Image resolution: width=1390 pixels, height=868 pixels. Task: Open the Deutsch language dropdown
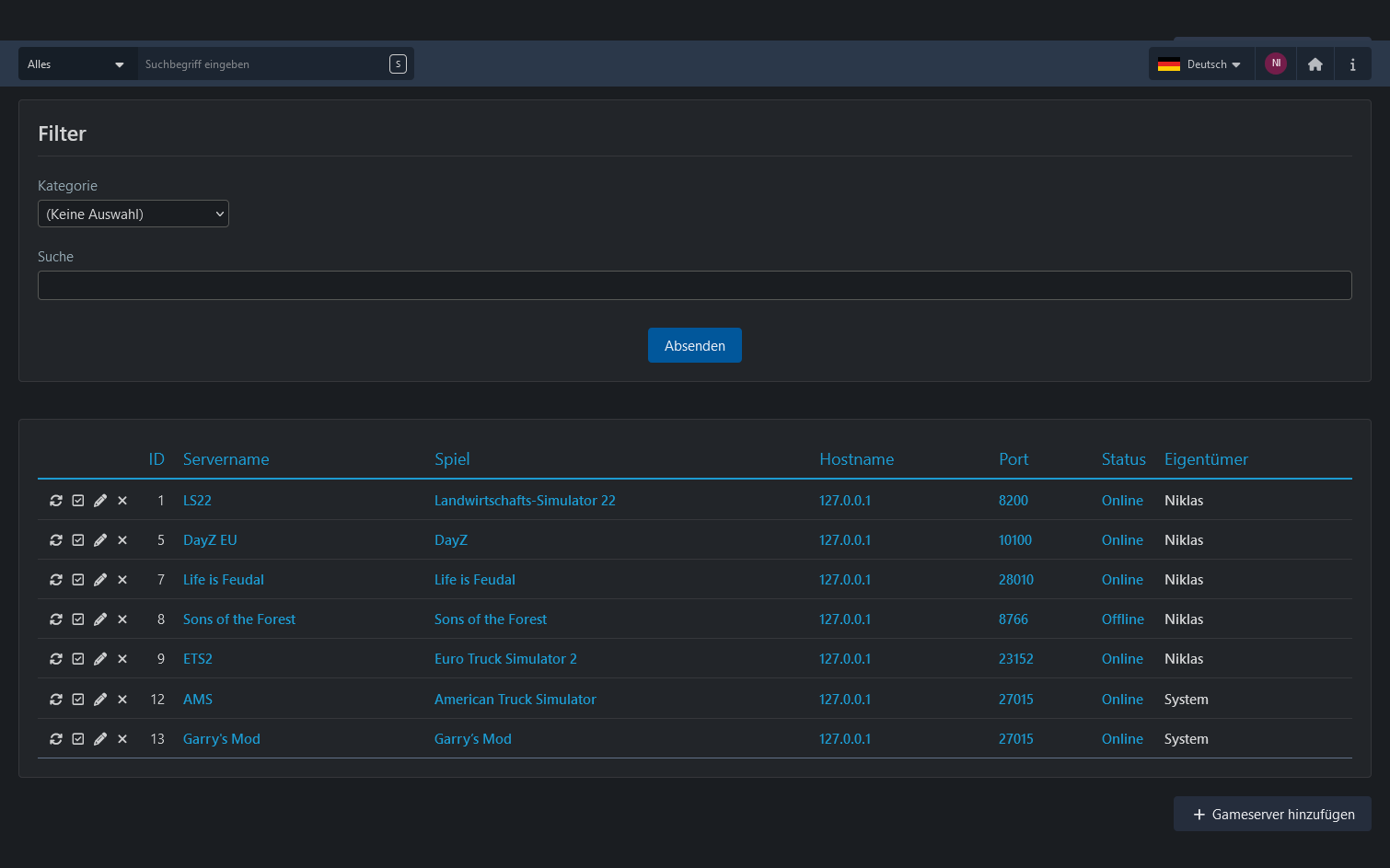point(1201,64)
